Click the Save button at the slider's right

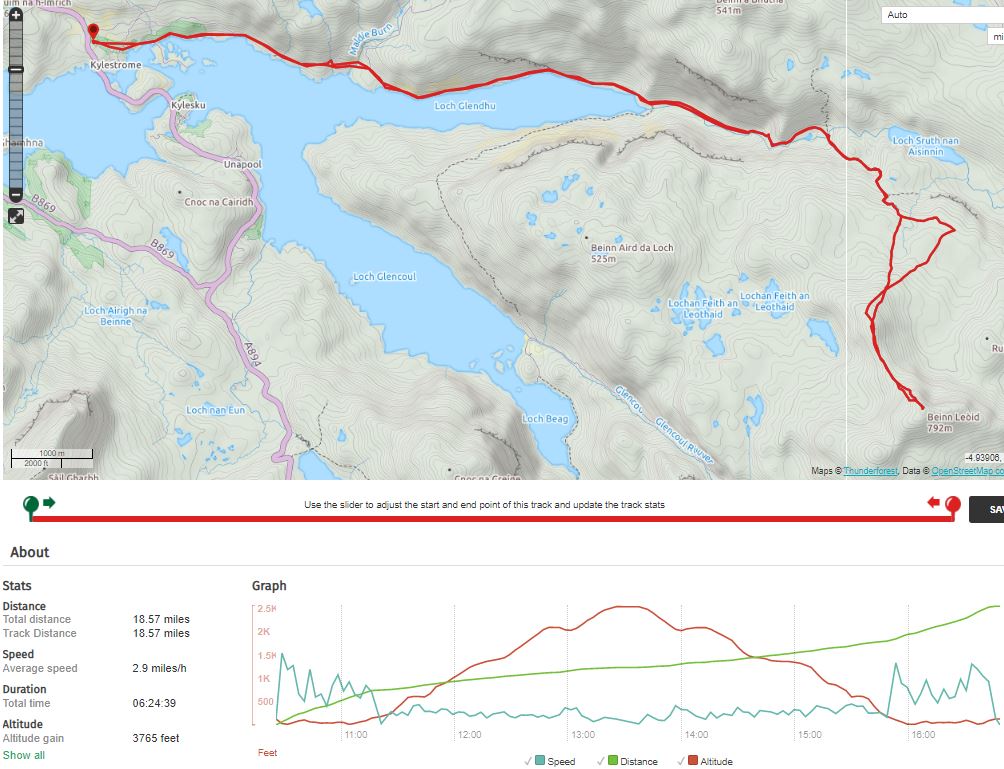987,509
